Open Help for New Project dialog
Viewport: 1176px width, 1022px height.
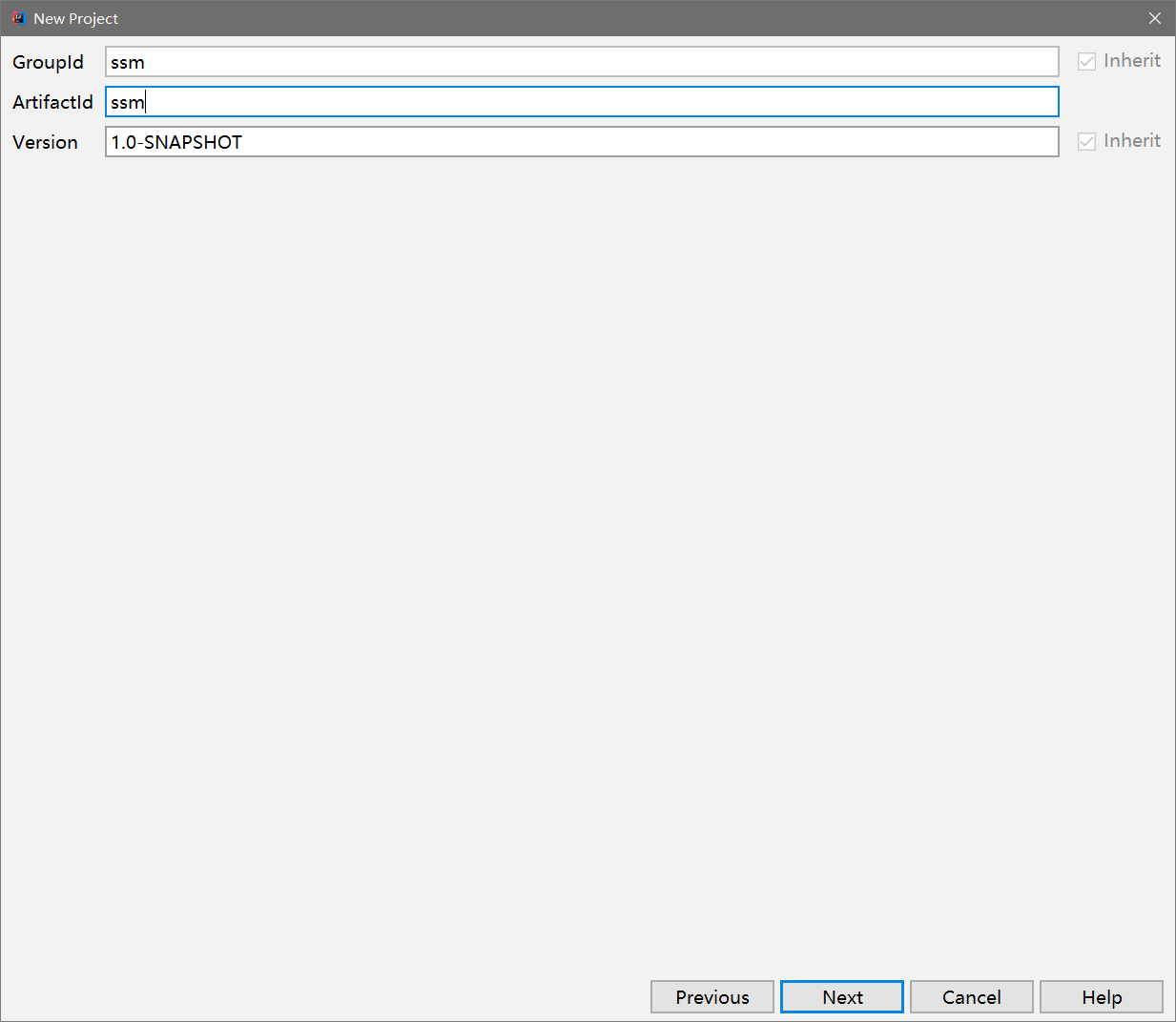point(1102,997)
